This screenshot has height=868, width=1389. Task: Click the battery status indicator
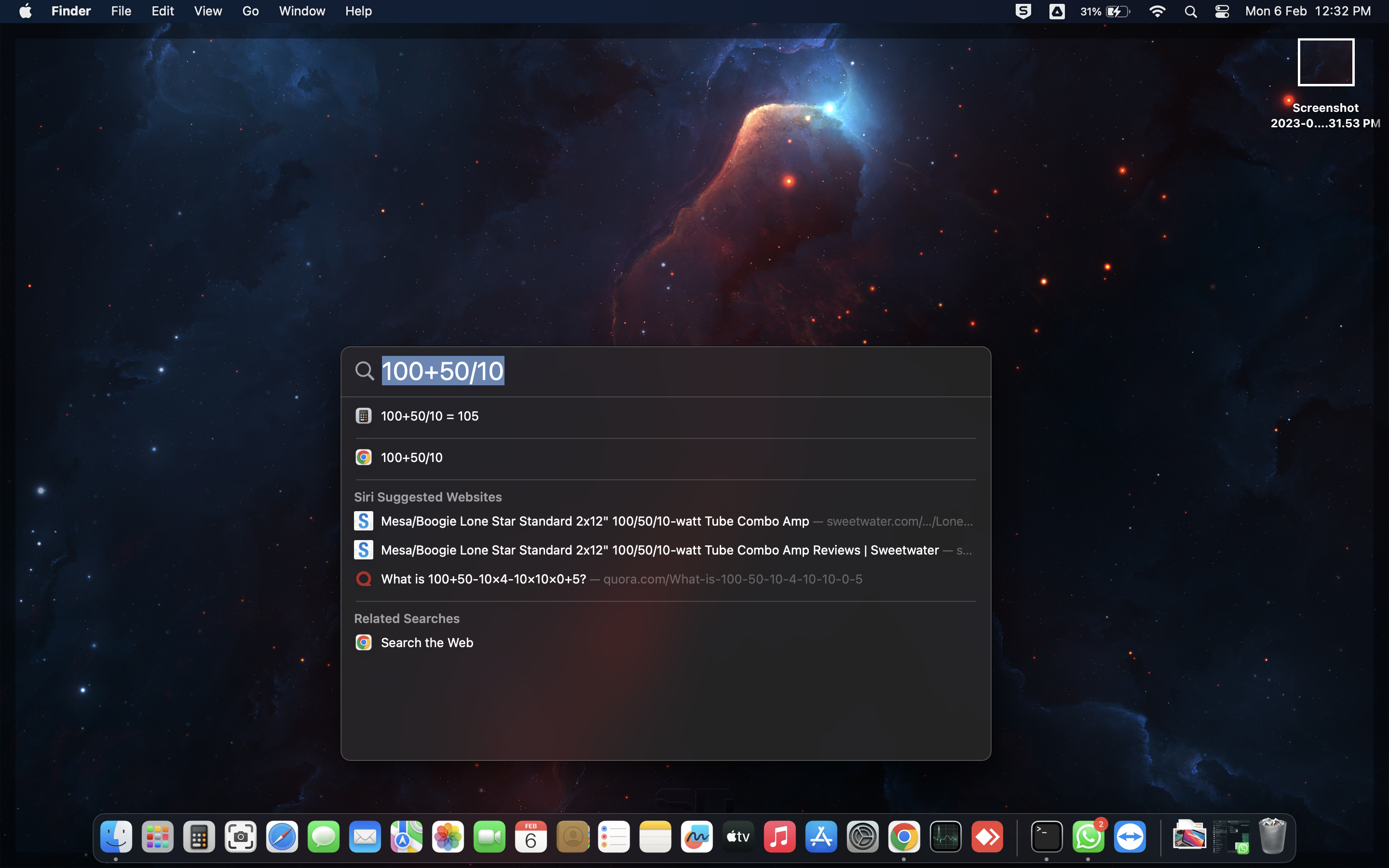coord(1105,12)
